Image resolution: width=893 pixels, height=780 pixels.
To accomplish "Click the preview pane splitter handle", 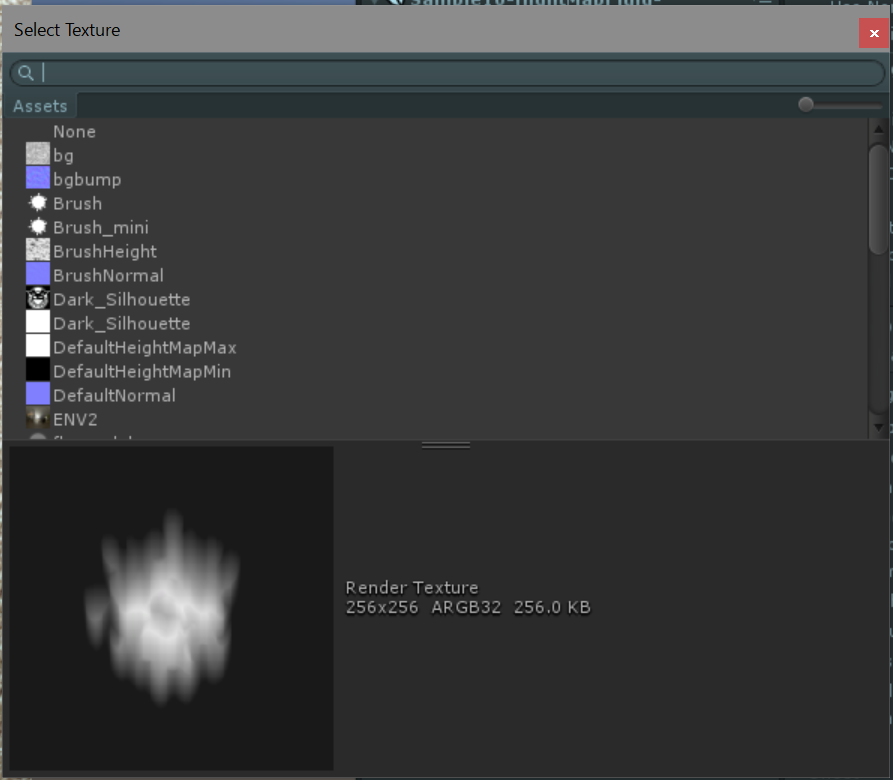I will tap(446, 445).
